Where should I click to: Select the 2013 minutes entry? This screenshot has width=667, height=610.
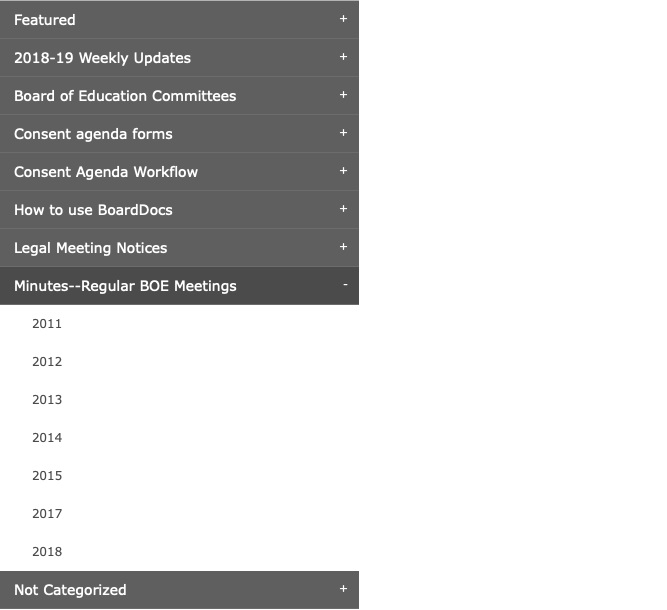click(47, 400)
